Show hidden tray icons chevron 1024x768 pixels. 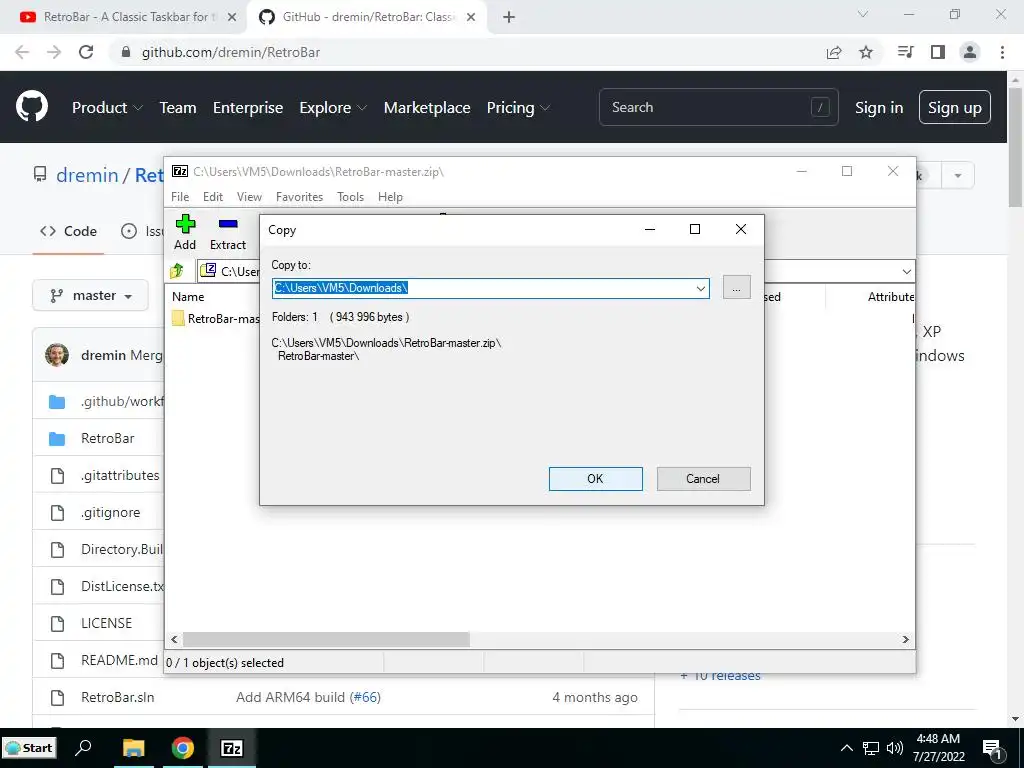(x=846, y=748)
